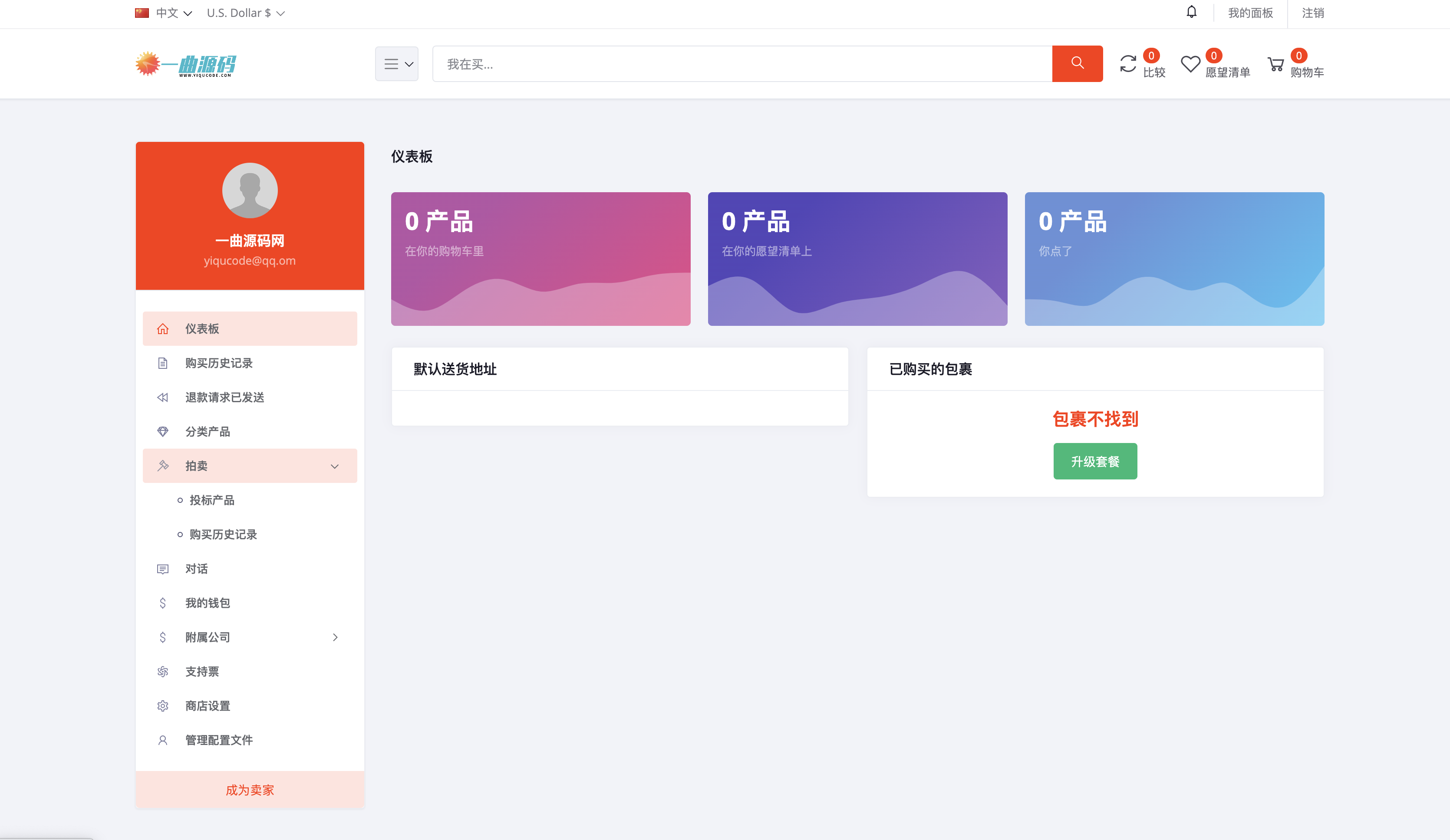Click the dollar icon beside 附属公司
Image resolution: width=1450 pixels, height=840 pixels.
pos(163,637)
